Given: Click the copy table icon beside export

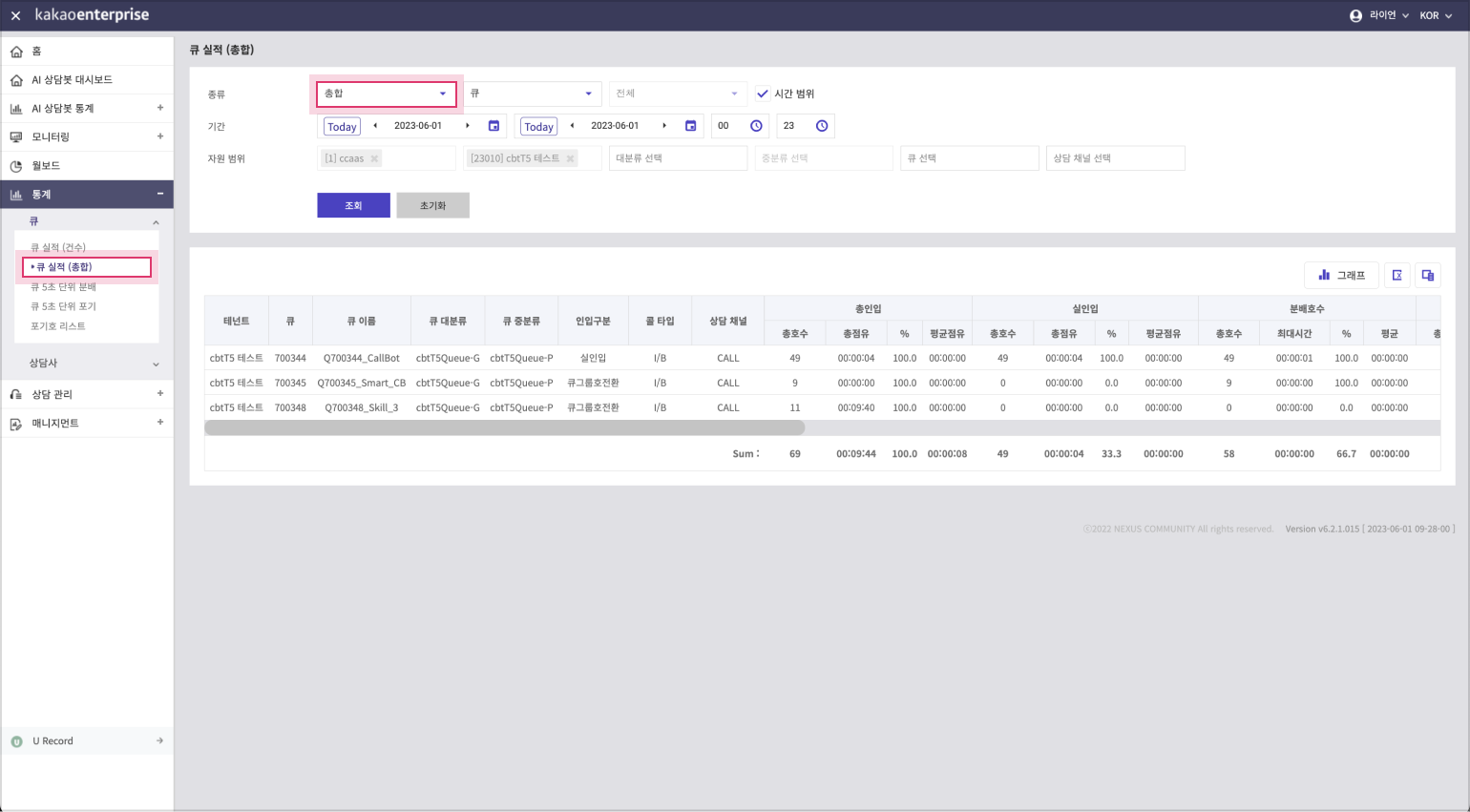Looking at the screenshot, I should [1428, 275].
